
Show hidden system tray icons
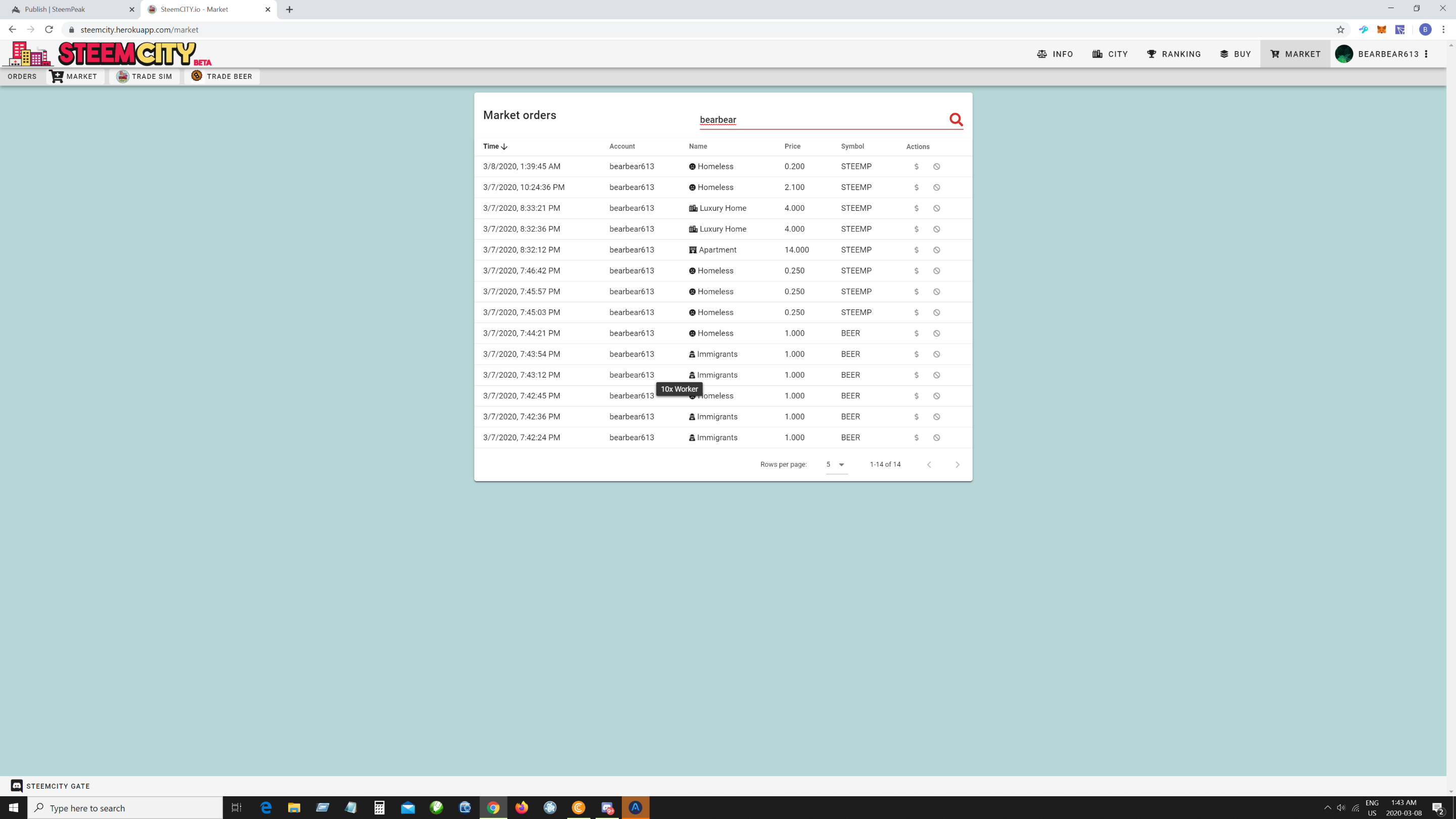click(1327, 808)
